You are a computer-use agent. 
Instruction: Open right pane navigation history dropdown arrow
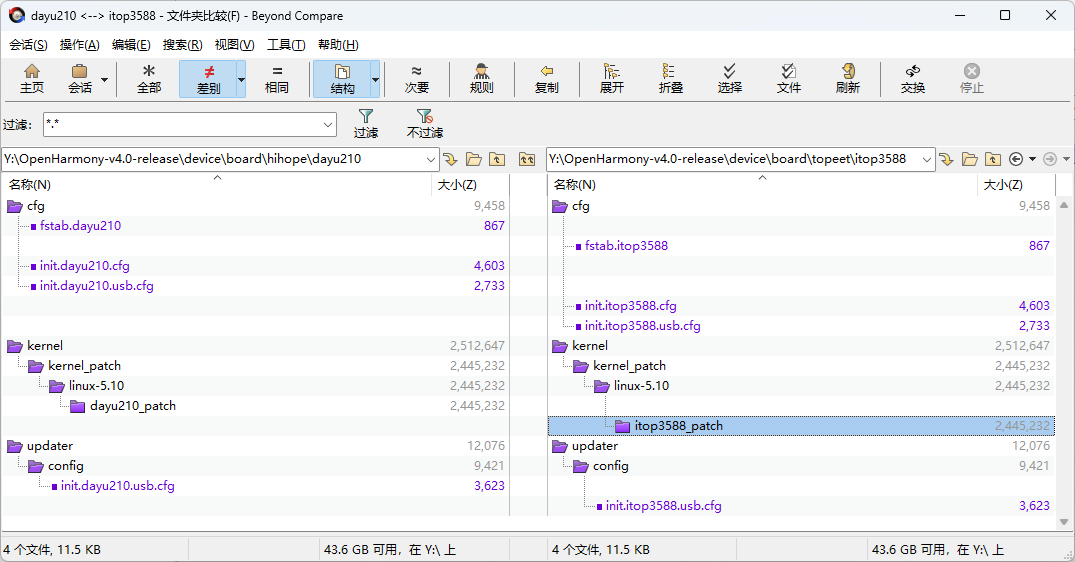(x=1032, y=159)
